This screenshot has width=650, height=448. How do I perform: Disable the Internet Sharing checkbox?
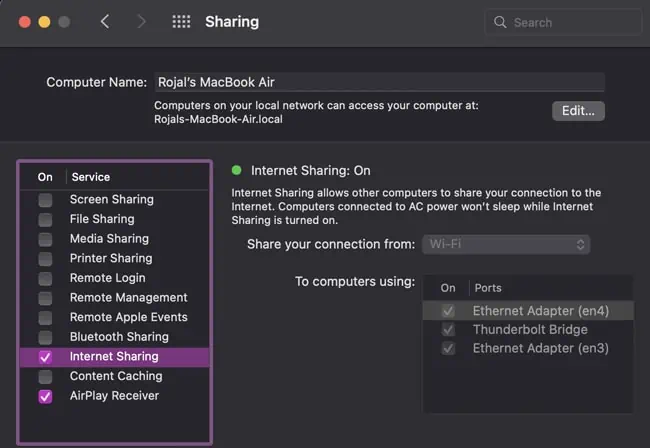tap(45, 357)
